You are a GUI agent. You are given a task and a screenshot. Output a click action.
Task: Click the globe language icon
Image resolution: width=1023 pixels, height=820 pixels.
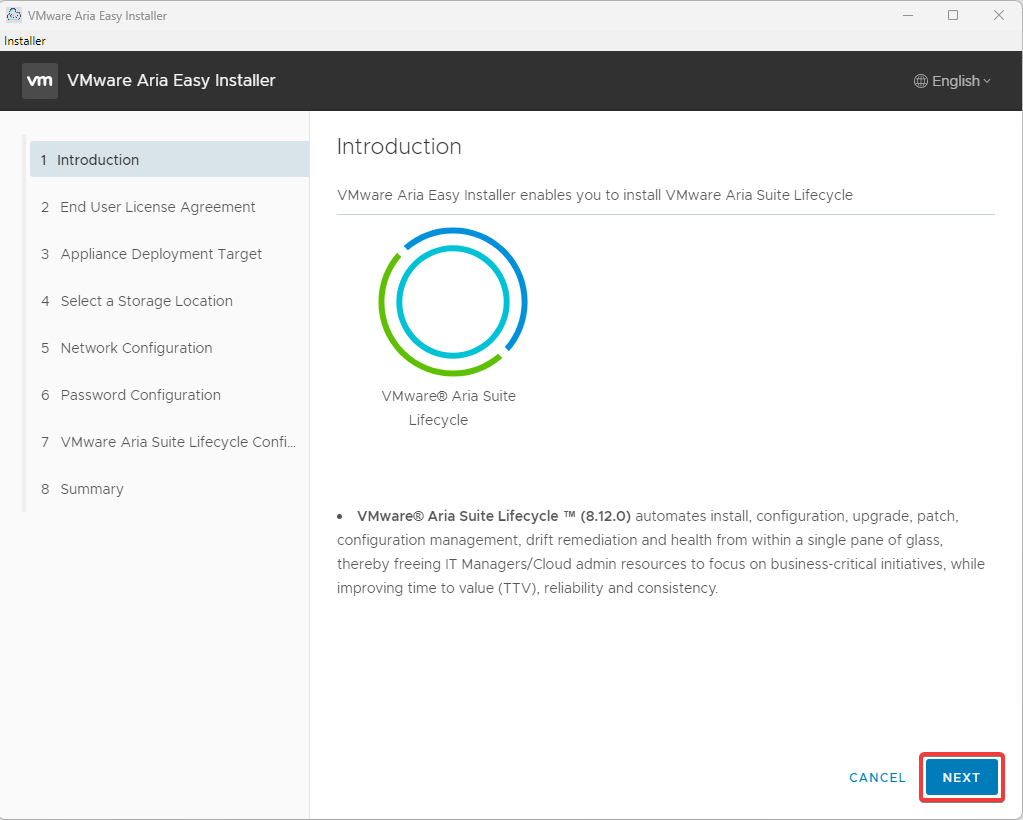pyautogui.click(x=921, y=81)
